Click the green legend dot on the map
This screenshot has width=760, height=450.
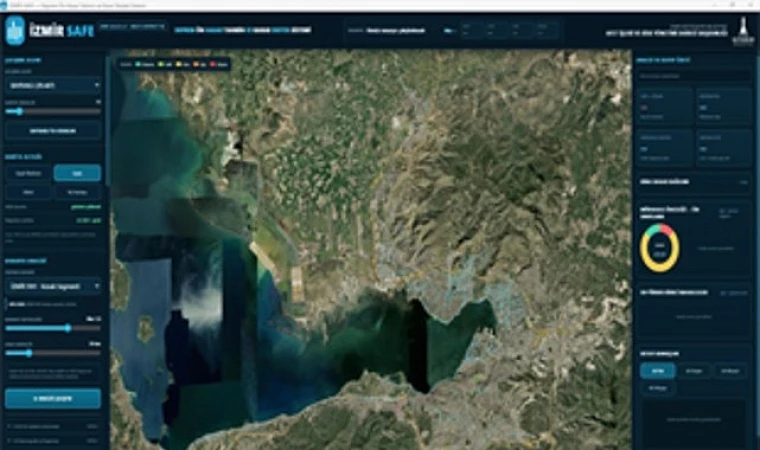click(138, 64)
